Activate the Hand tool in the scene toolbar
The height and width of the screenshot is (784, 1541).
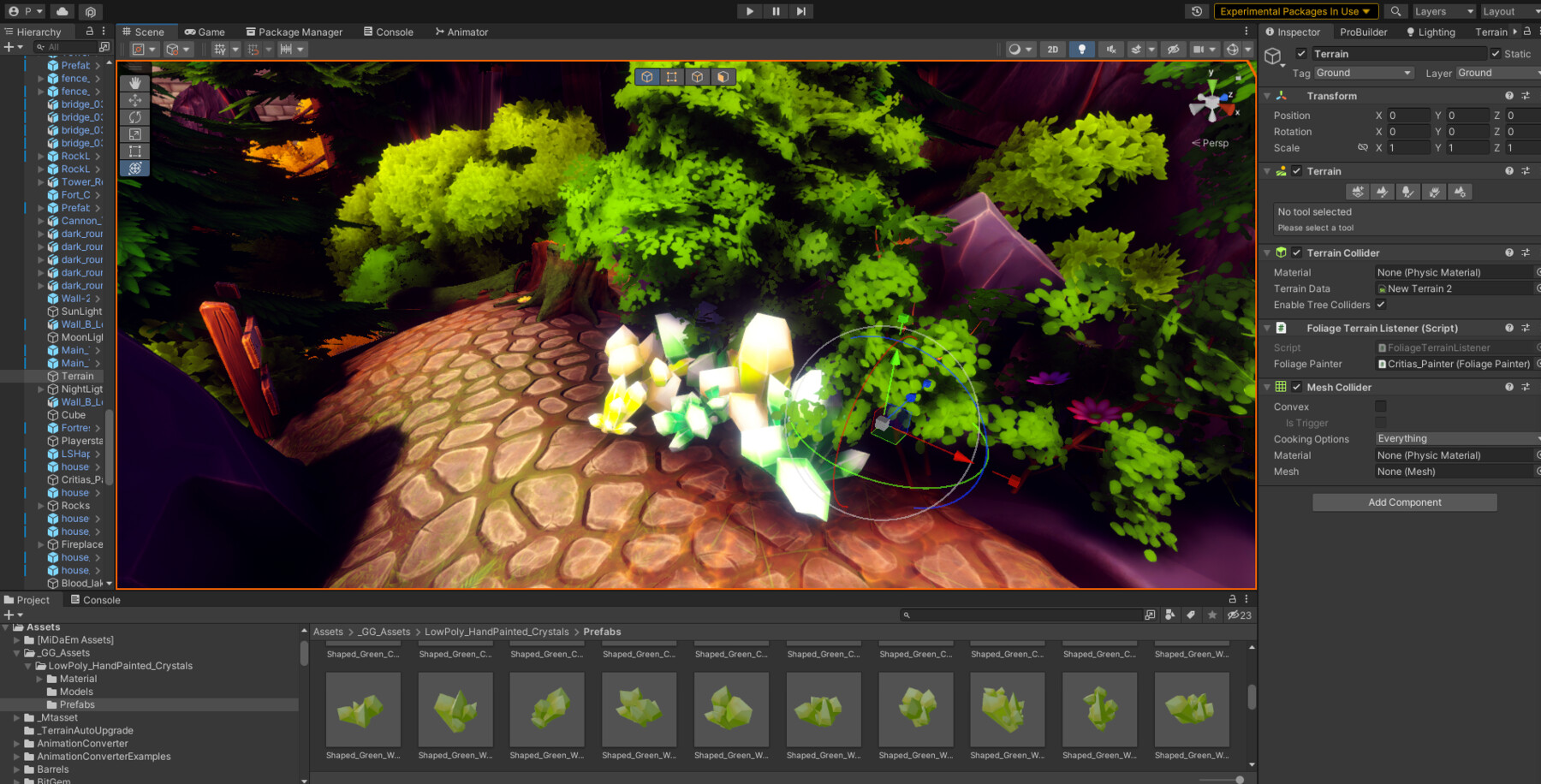(135, 83)
